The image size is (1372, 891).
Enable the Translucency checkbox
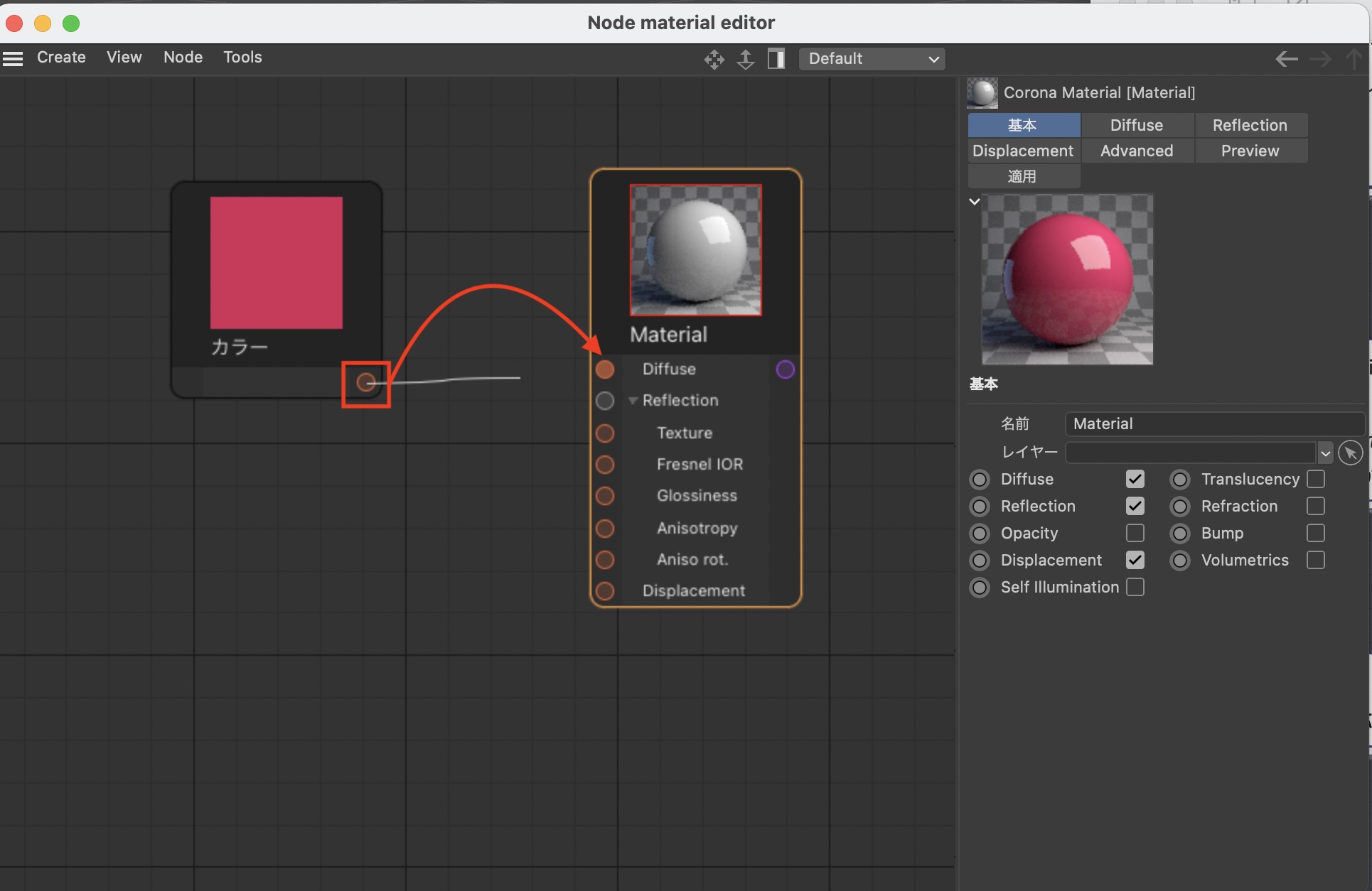coord(1316,479)
